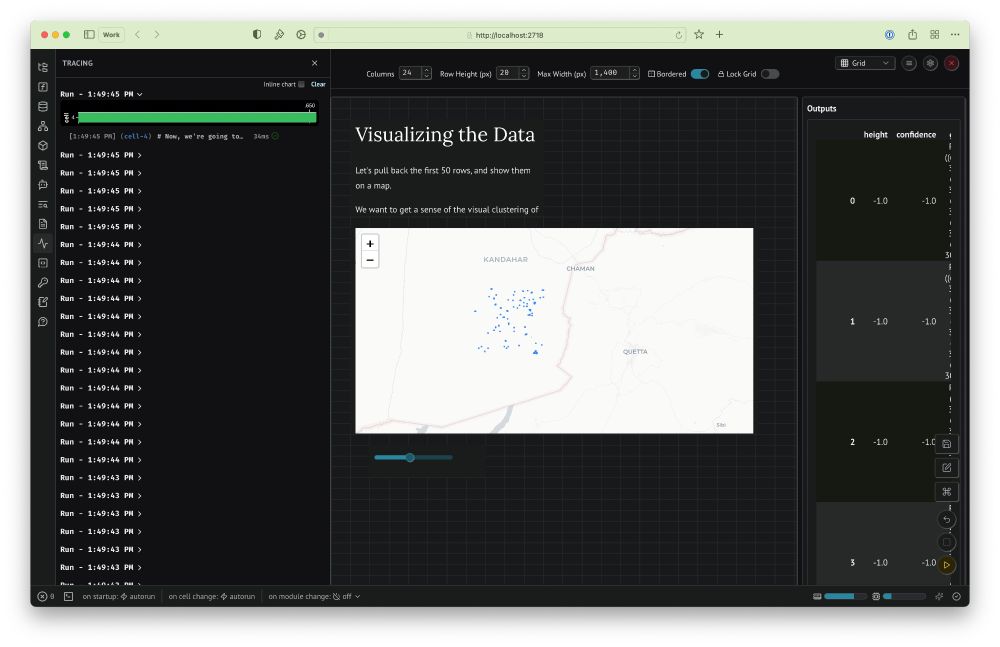
Task: Click the confidence column header
Action: coord(916,135)
